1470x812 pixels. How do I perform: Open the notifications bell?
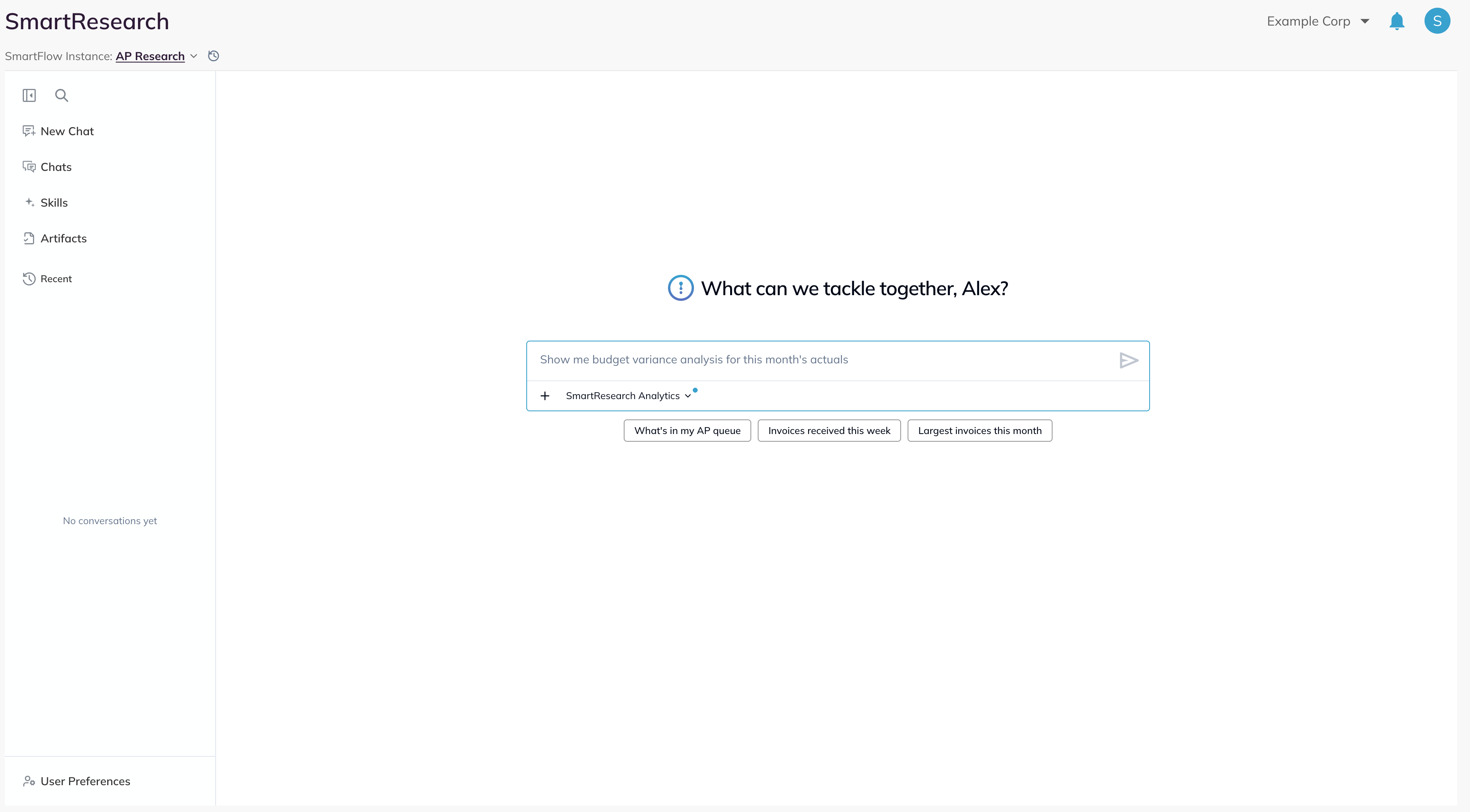tap(1396, 22)
